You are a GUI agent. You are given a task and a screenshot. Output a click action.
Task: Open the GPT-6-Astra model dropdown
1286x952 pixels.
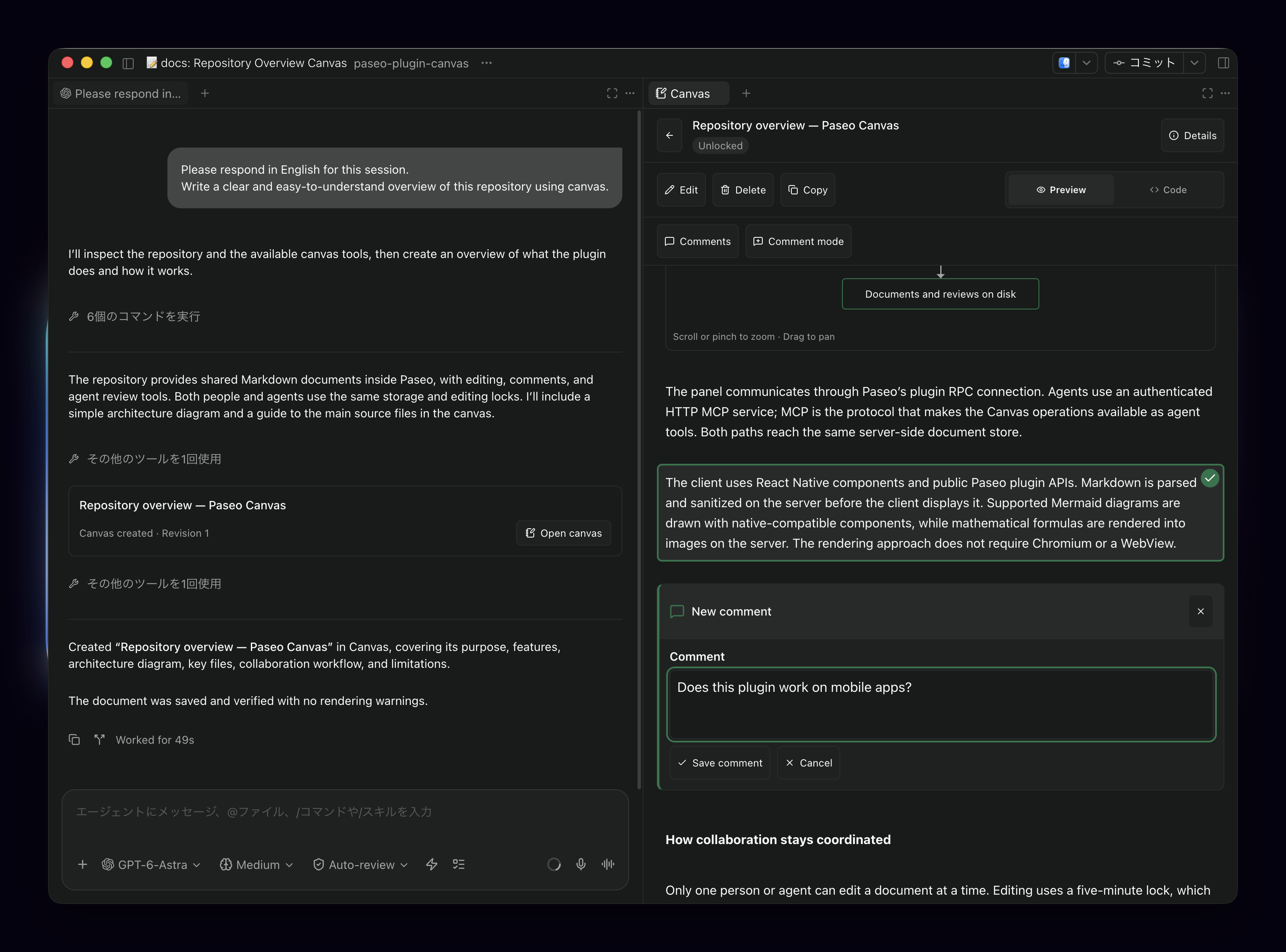[151, 864]
